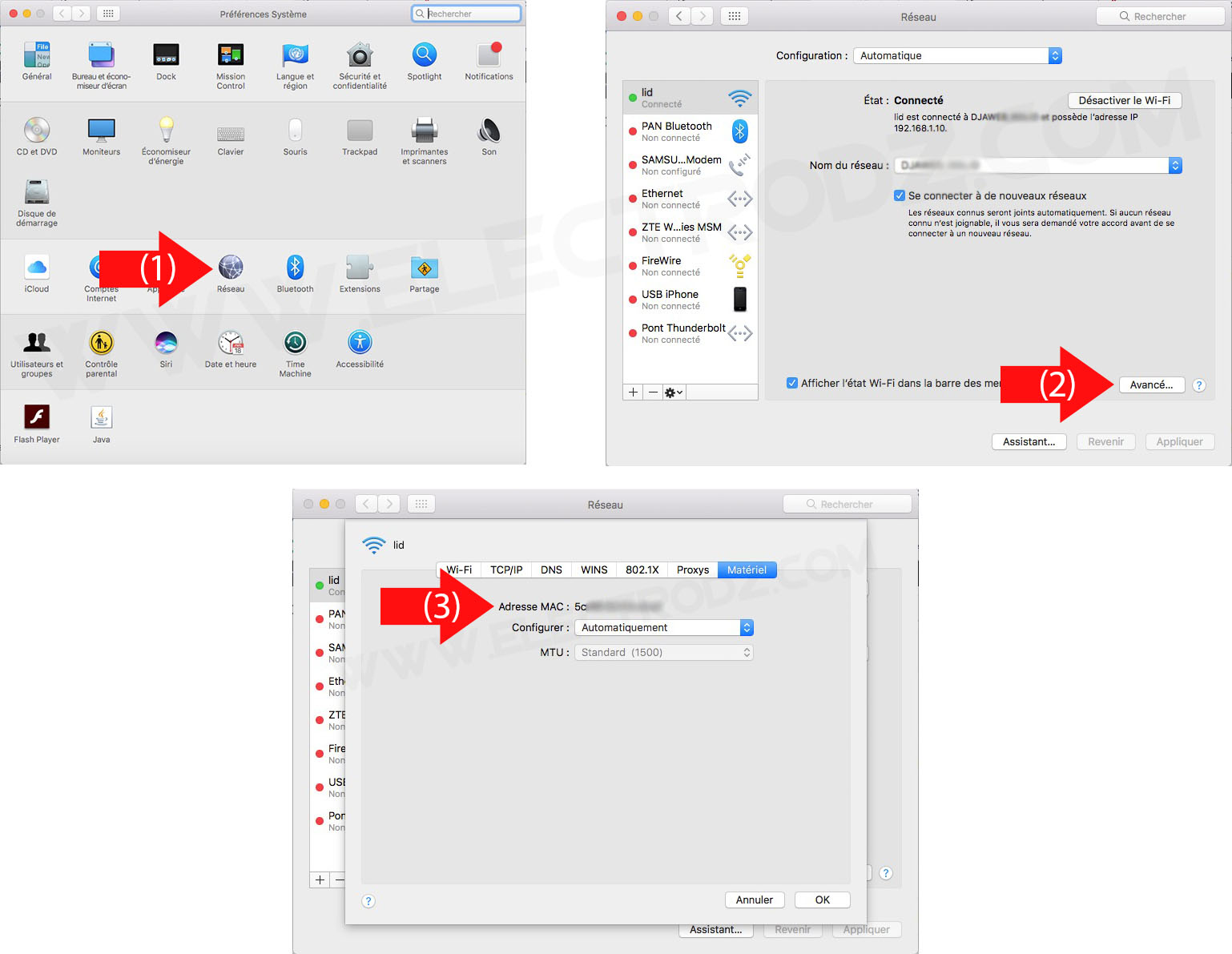
Task: Open Flash Player preferences icon
Action: (x=37, y=417)
